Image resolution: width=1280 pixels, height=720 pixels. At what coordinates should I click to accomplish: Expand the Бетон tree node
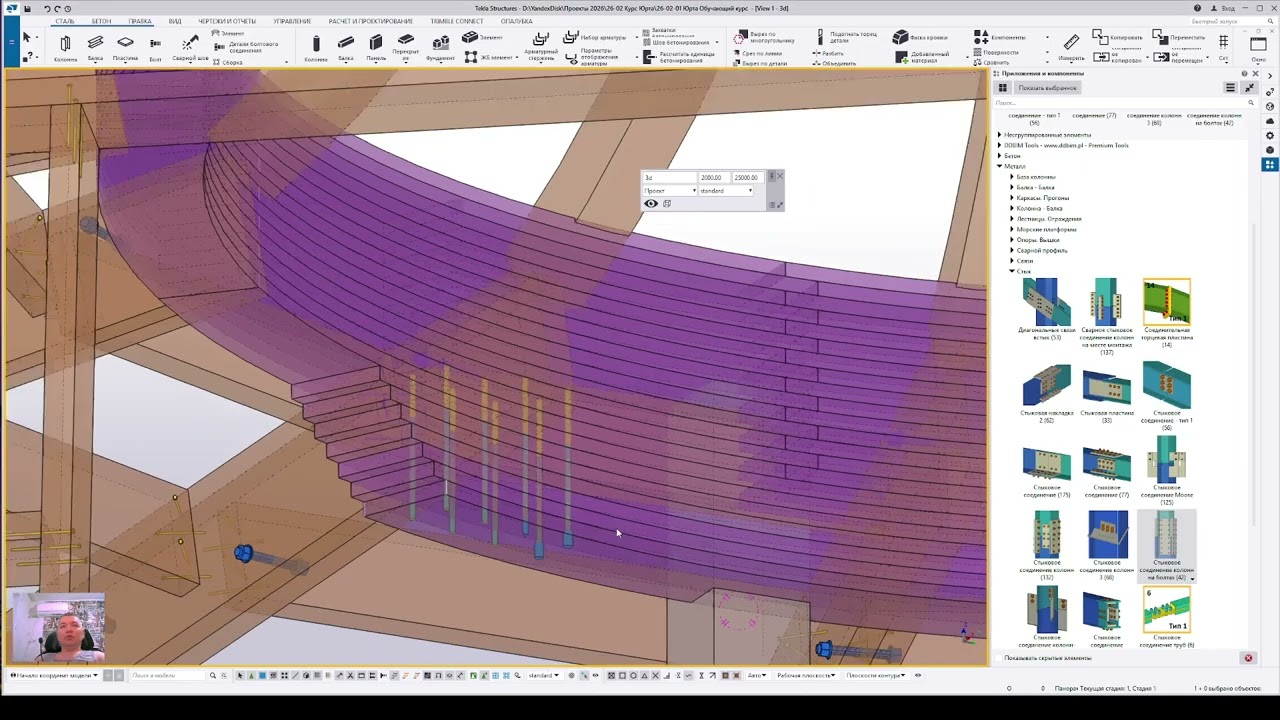[x=1000, y=156]
